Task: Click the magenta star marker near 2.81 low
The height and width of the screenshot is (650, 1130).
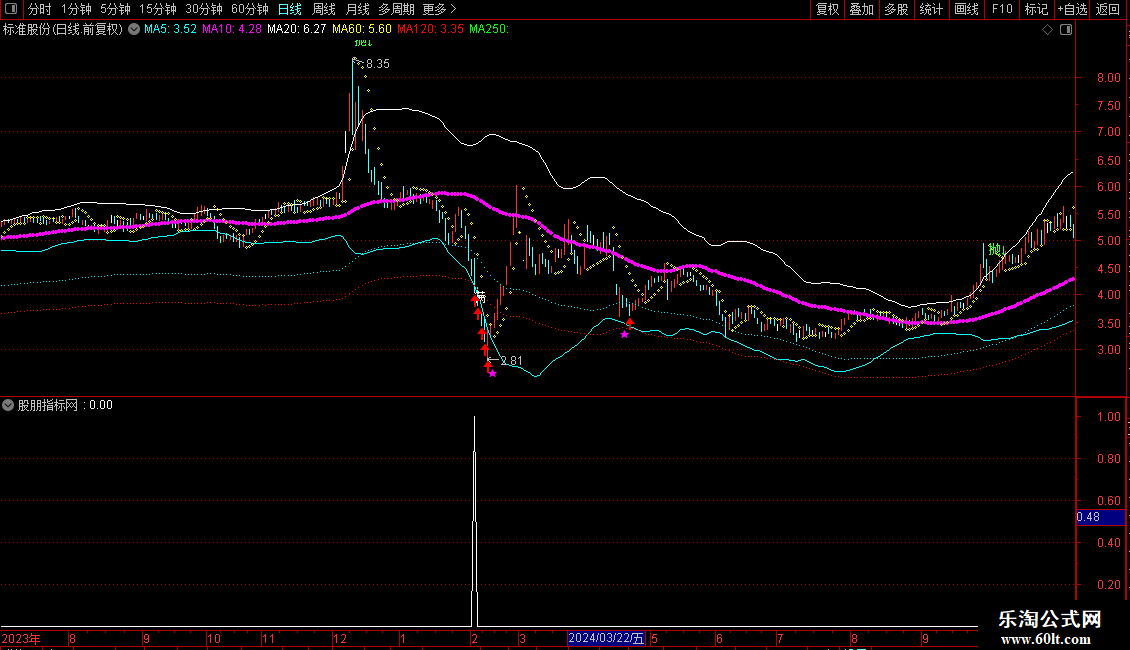Action: [492, 373]
